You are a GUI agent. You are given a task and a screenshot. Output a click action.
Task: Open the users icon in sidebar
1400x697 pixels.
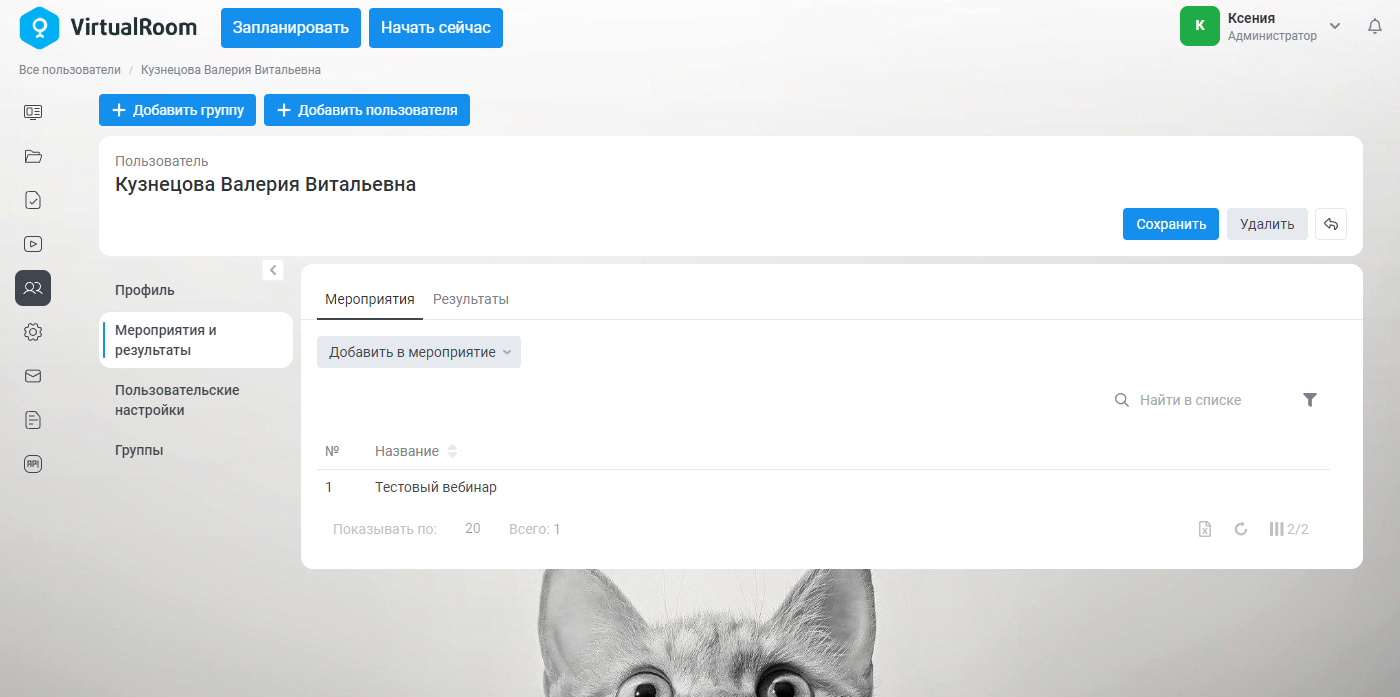click(x=33, y=288)
